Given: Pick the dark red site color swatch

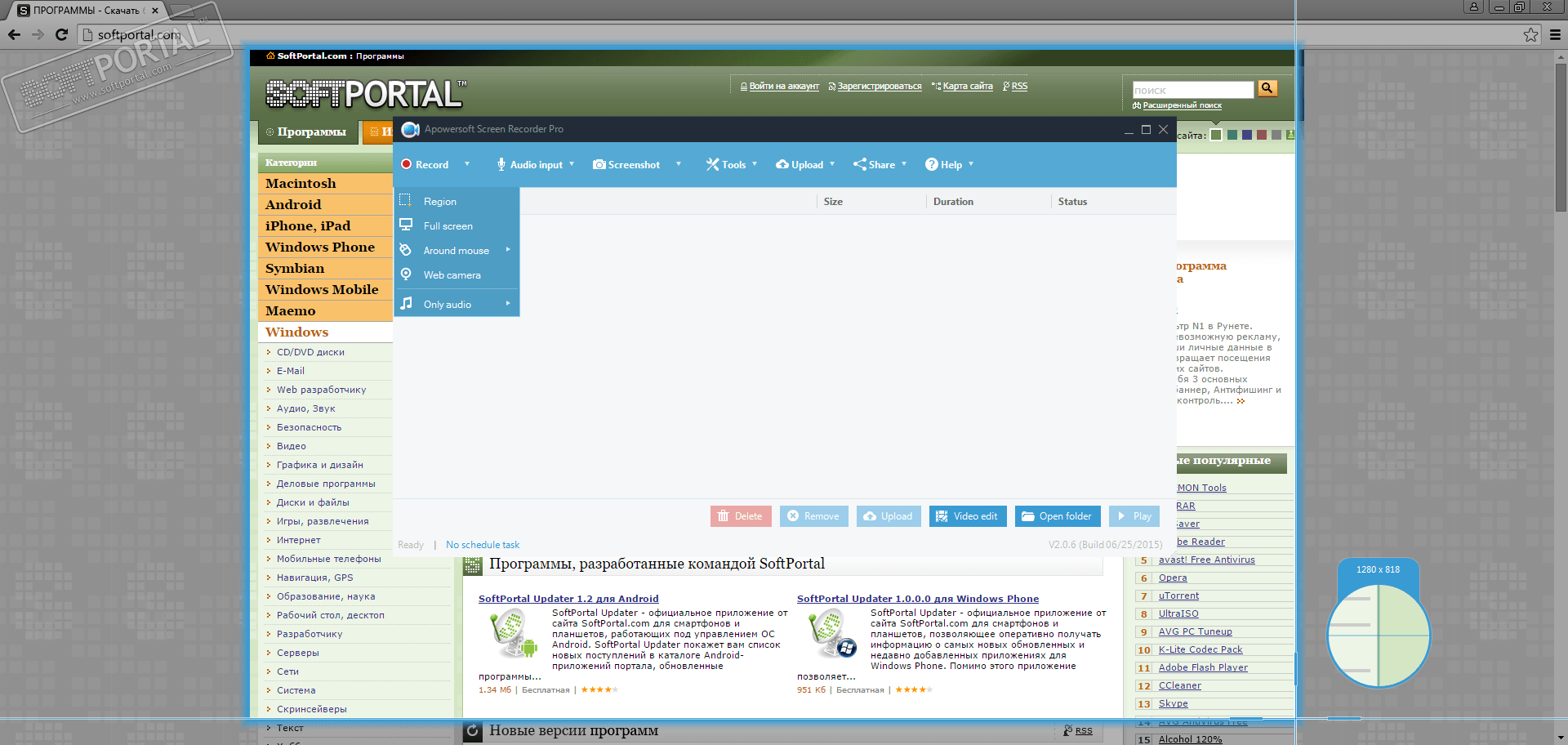Looking at the screenshot, I should click(1262, 135).
